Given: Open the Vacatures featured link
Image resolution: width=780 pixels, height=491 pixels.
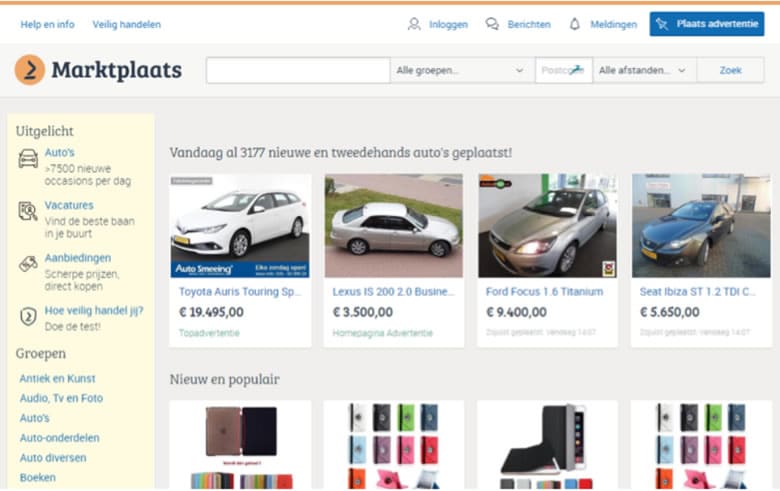Looking at the screenshot, I should tap(69, 205).
